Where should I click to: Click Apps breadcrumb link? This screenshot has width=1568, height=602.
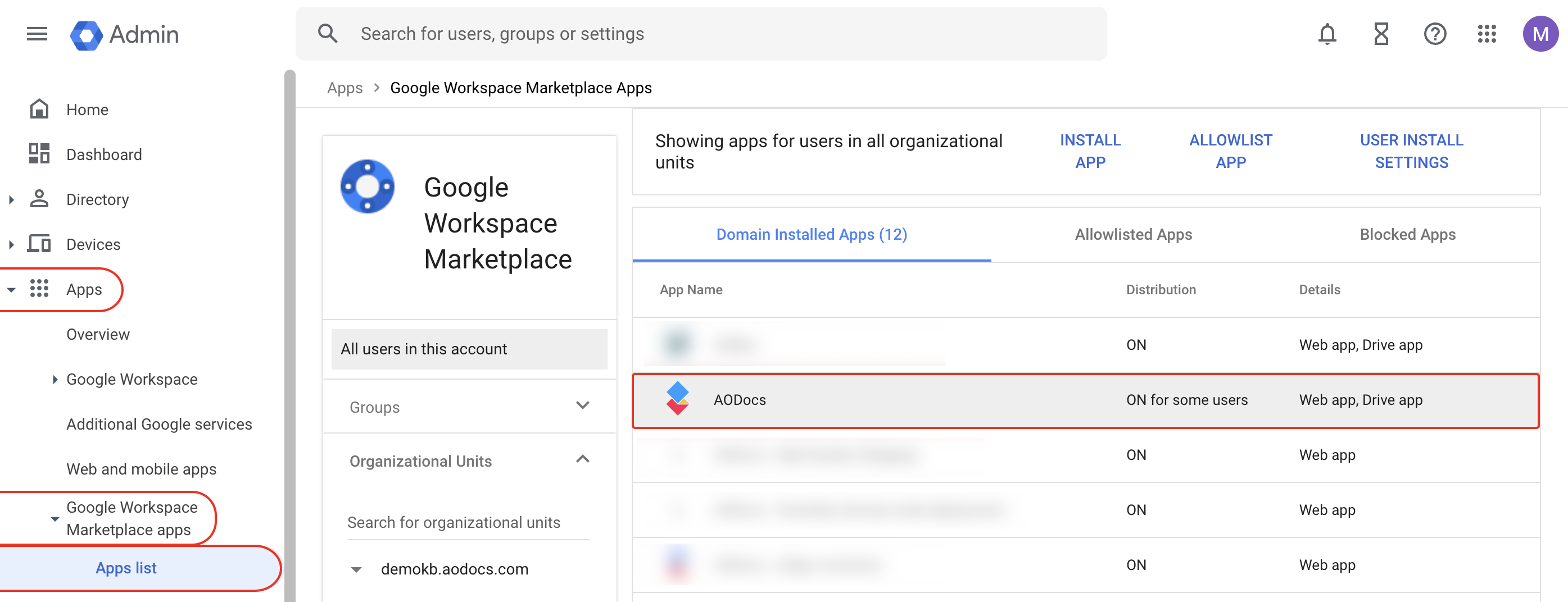(345, 88)
